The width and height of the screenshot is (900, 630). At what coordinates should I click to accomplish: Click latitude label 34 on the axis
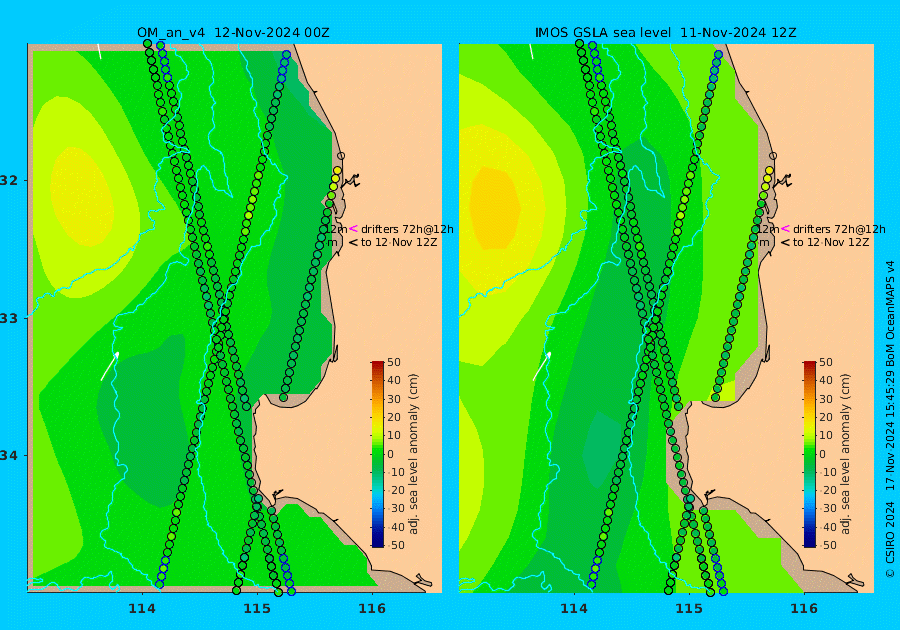coord(9,456)
